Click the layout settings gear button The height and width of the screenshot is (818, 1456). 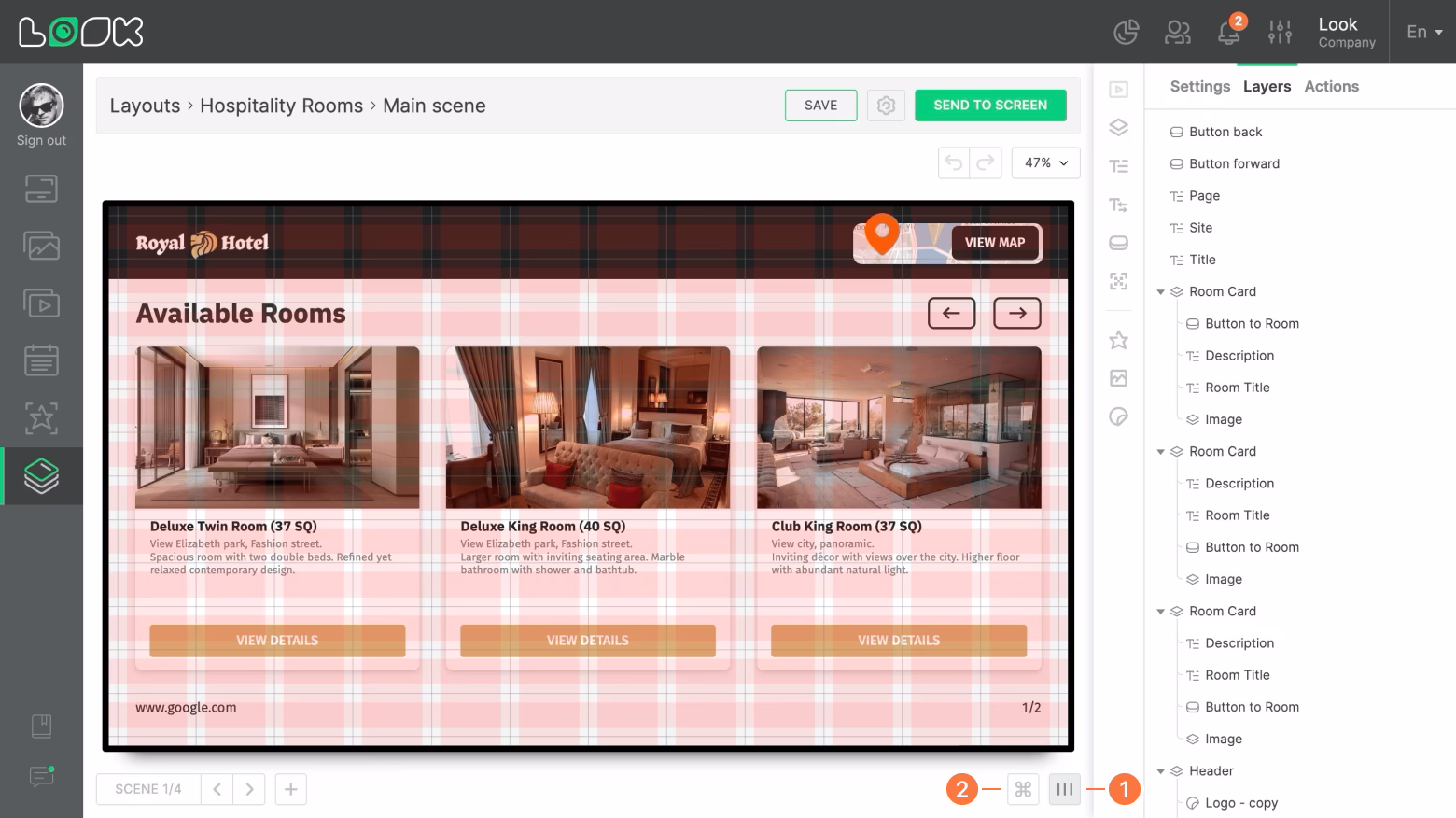886,106
